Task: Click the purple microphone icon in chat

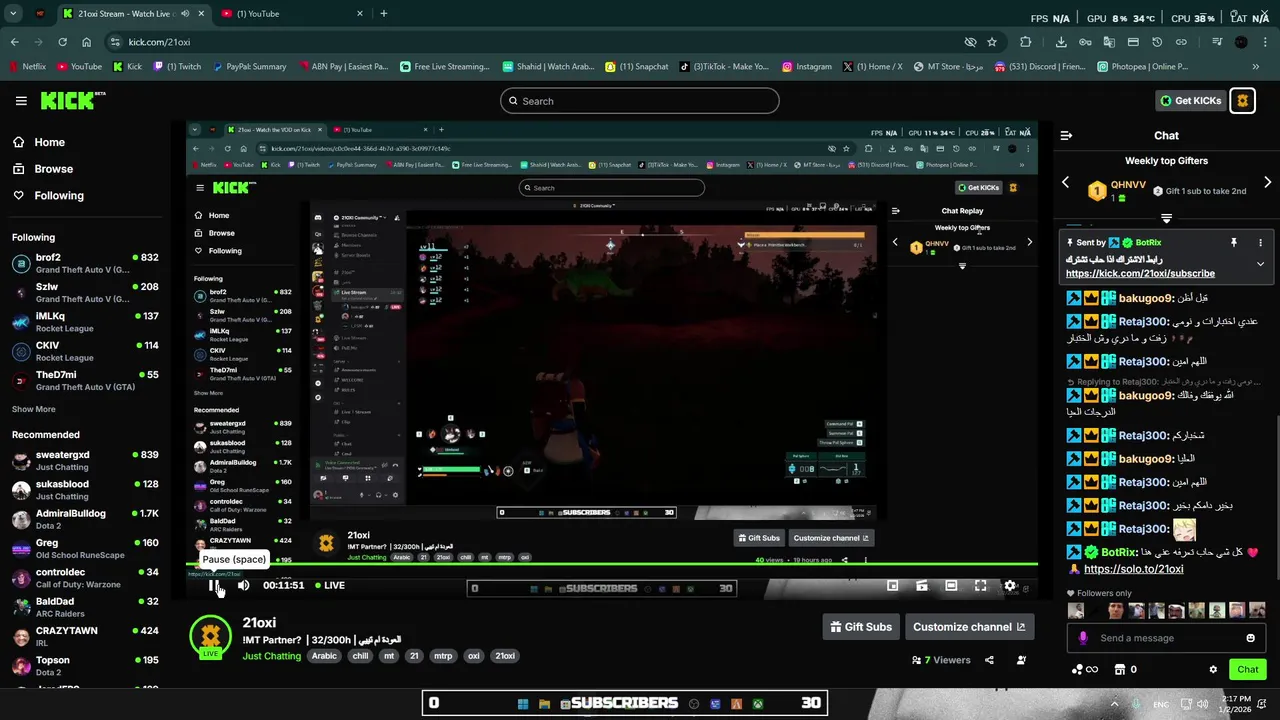Action: click(1083, 638)
